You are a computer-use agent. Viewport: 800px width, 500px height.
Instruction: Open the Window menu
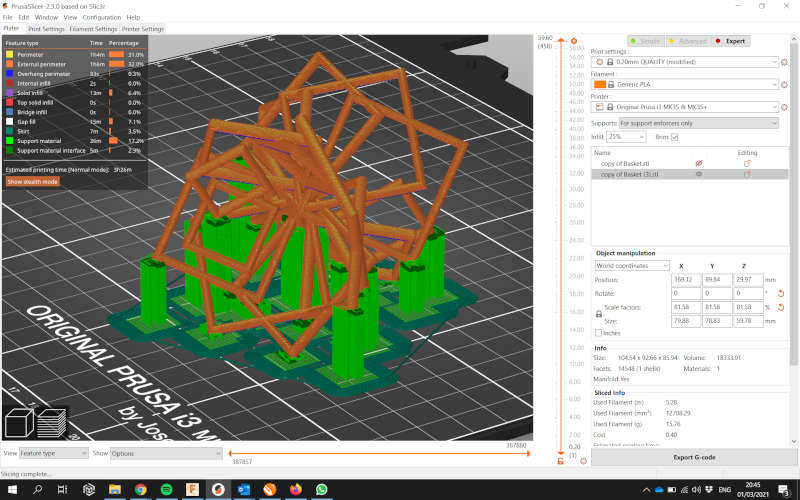(x=46, y=17)
